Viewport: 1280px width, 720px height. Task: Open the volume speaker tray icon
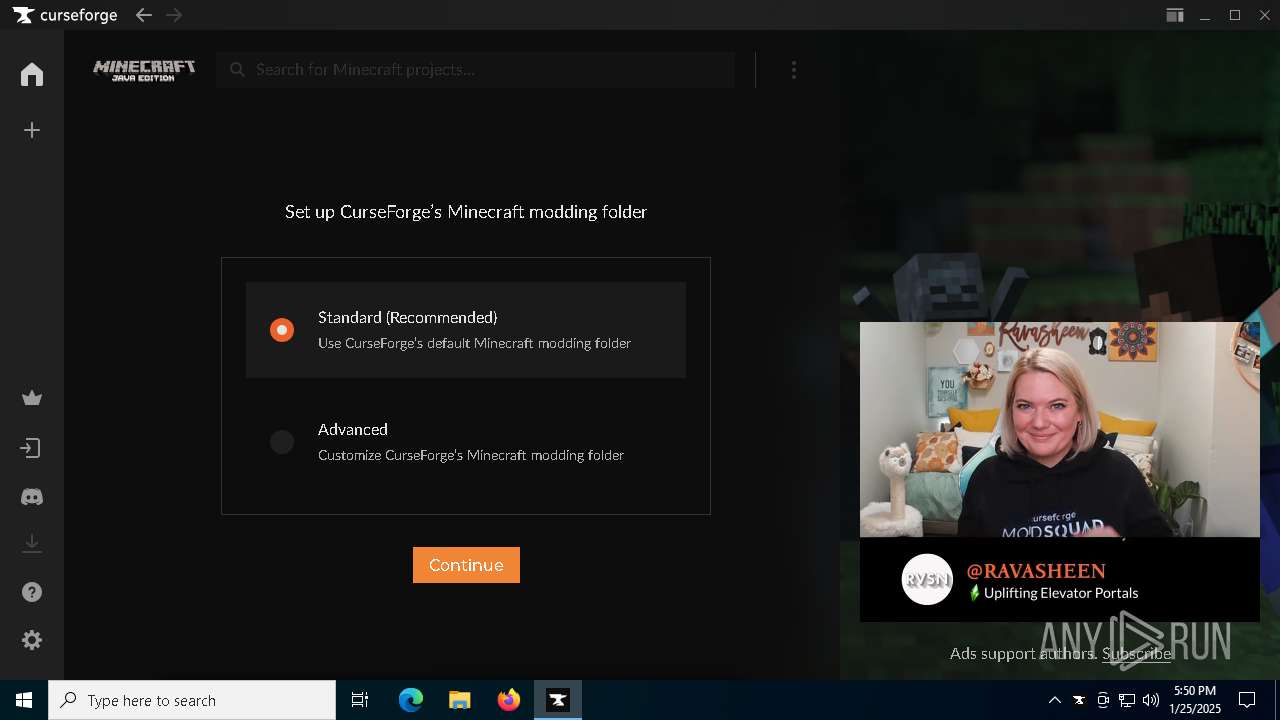tap(1151, 700)
